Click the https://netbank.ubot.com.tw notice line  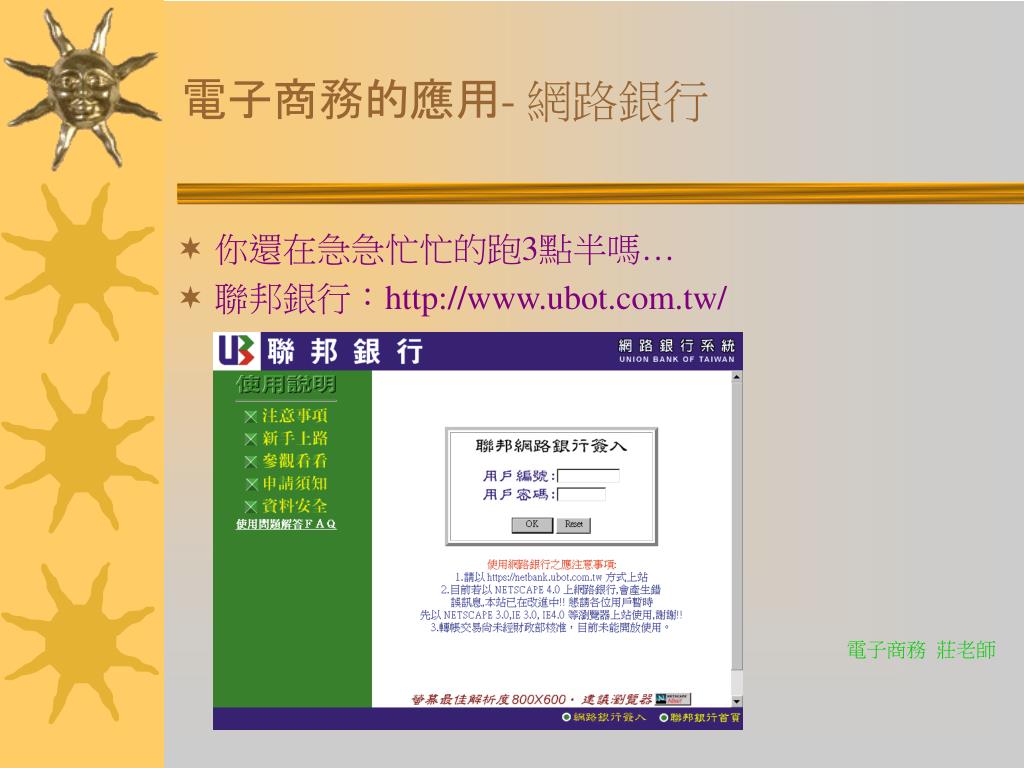pyautogui.click(x=551, y=577)
